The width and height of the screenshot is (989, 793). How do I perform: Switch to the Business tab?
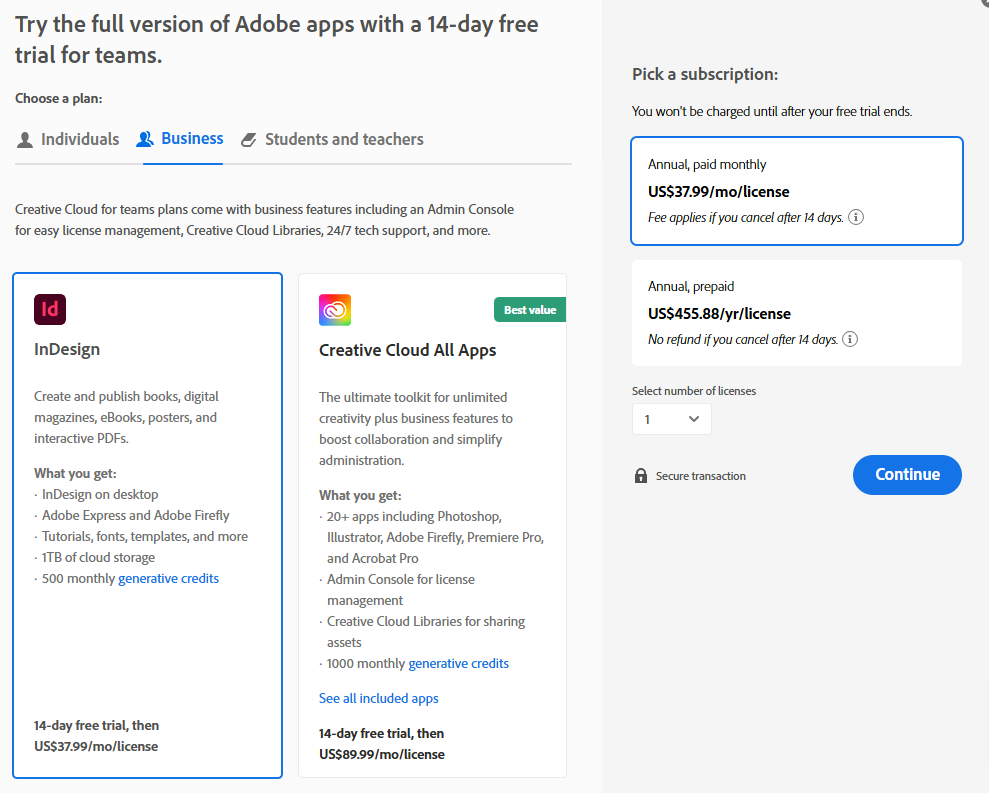point(180,139)
